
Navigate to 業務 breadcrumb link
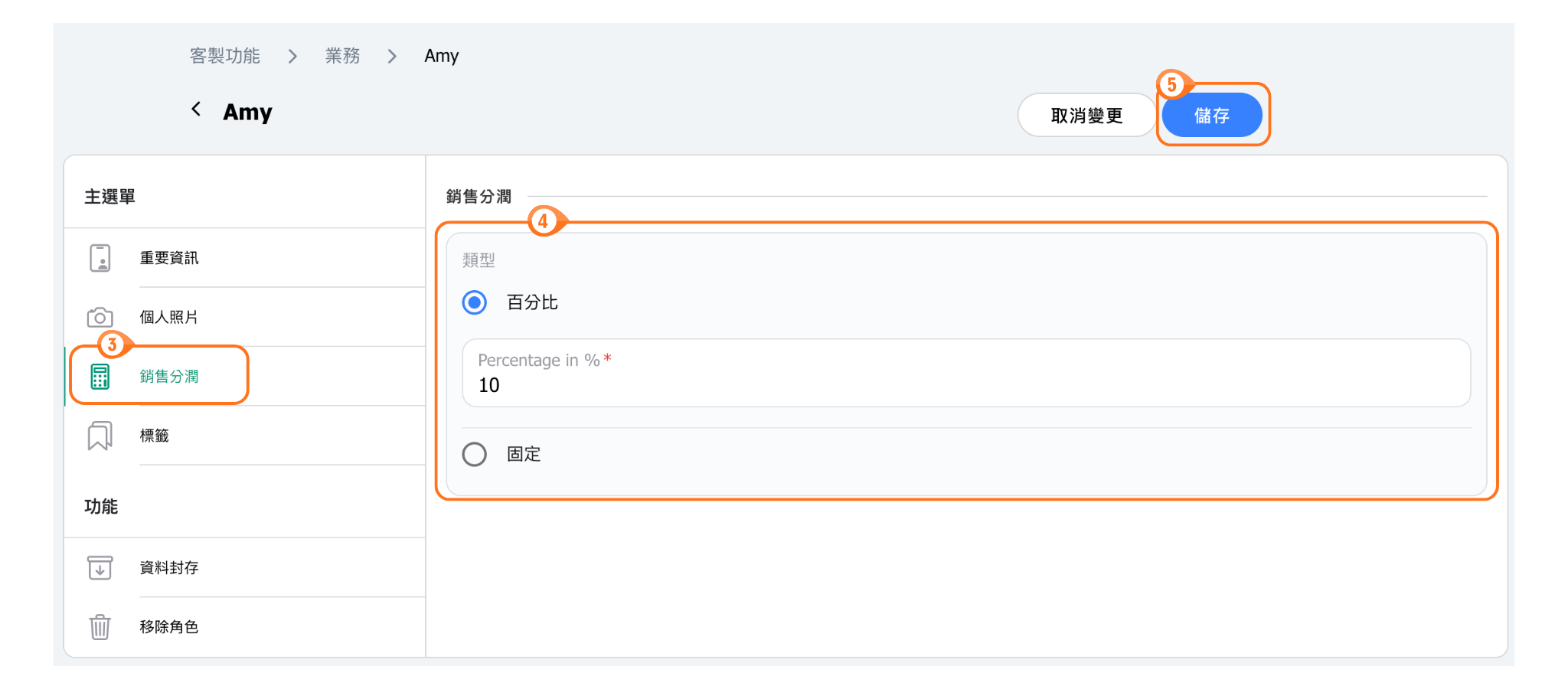pyautogui.click(x=342, y=57)
